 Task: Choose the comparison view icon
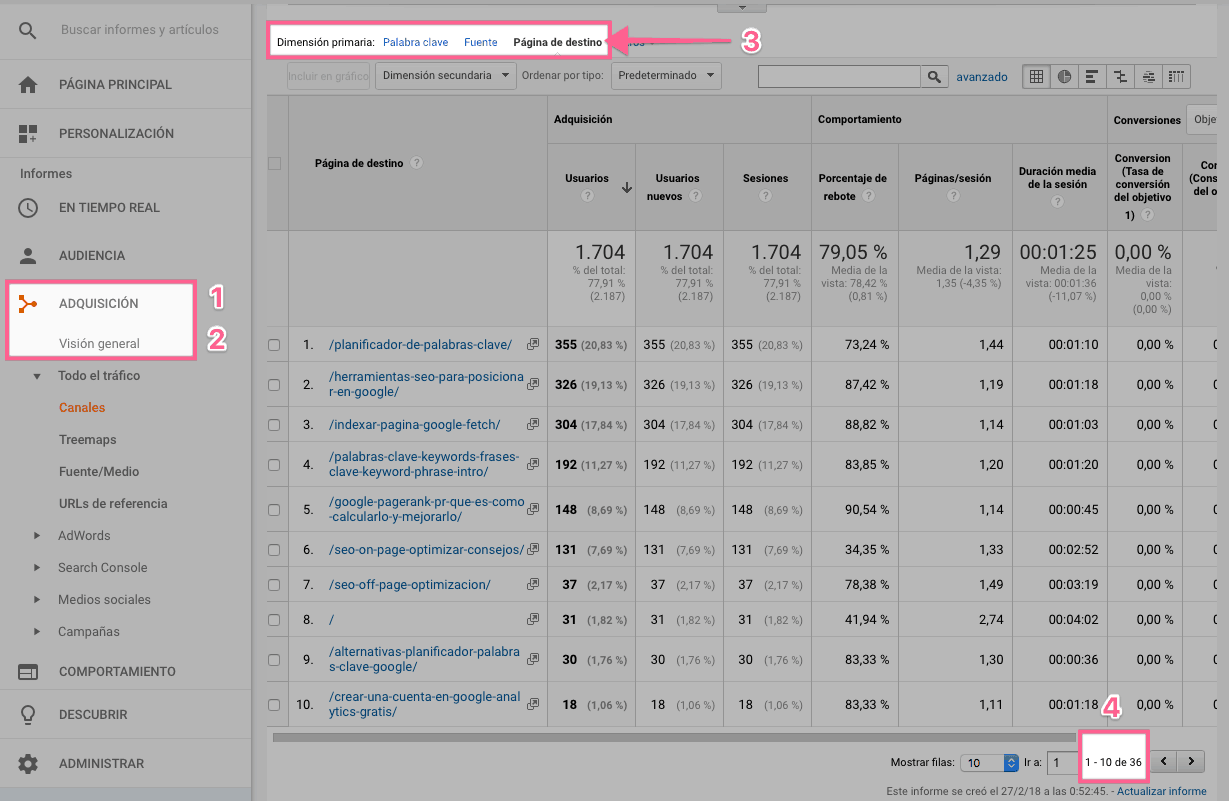1121,76
